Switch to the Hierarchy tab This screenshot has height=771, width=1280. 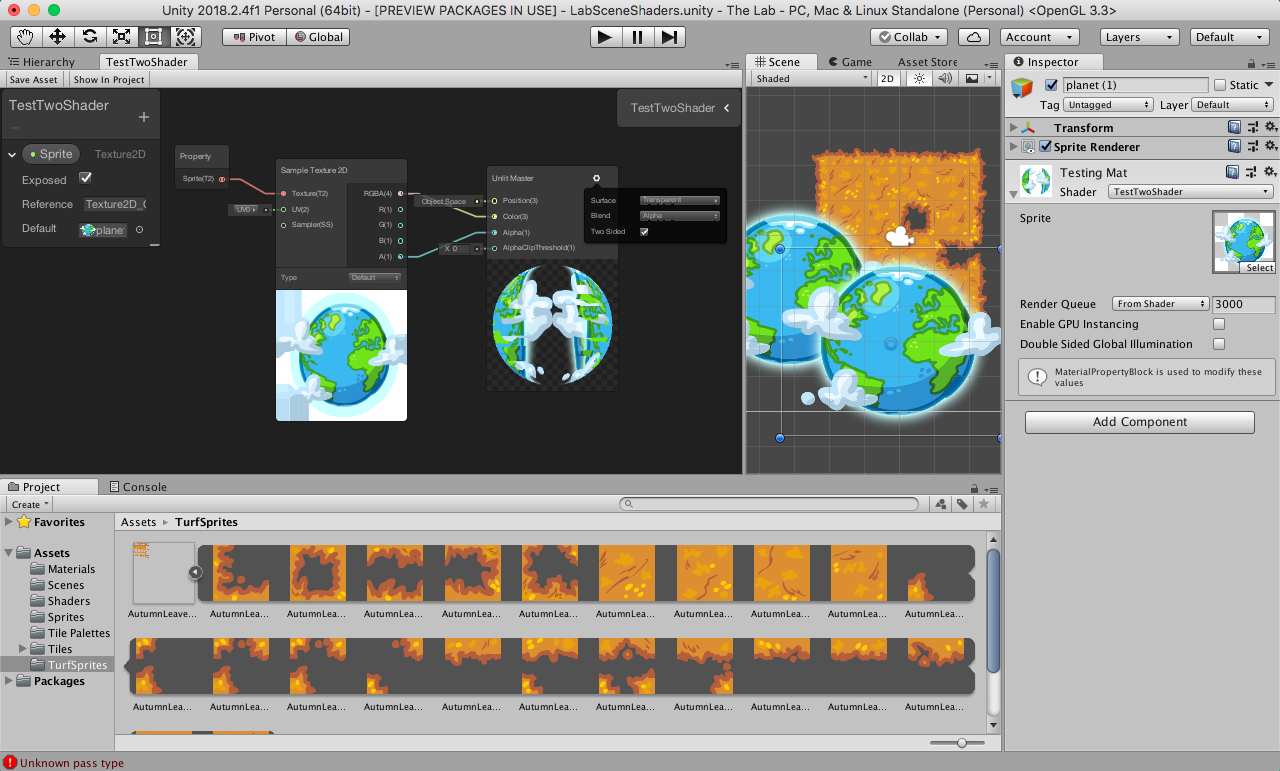coord(42,62)
